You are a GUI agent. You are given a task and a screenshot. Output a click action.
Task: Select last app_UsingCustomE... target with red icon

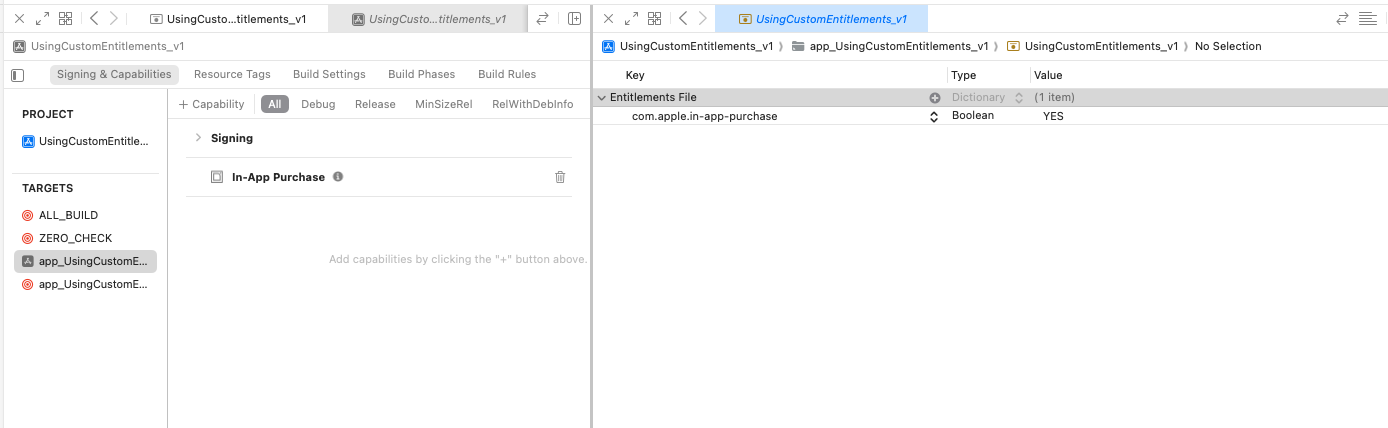pos(86,284)
